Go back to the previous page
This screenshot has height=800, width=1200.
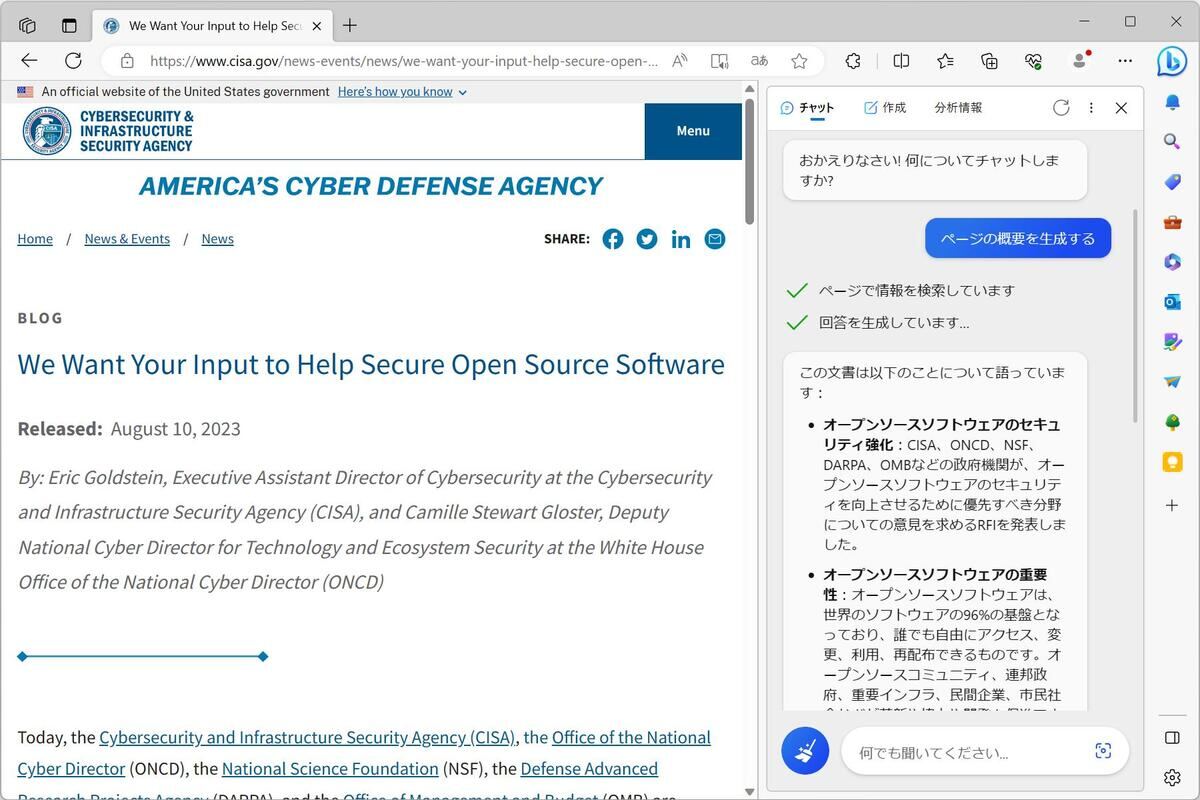[29, 61]
